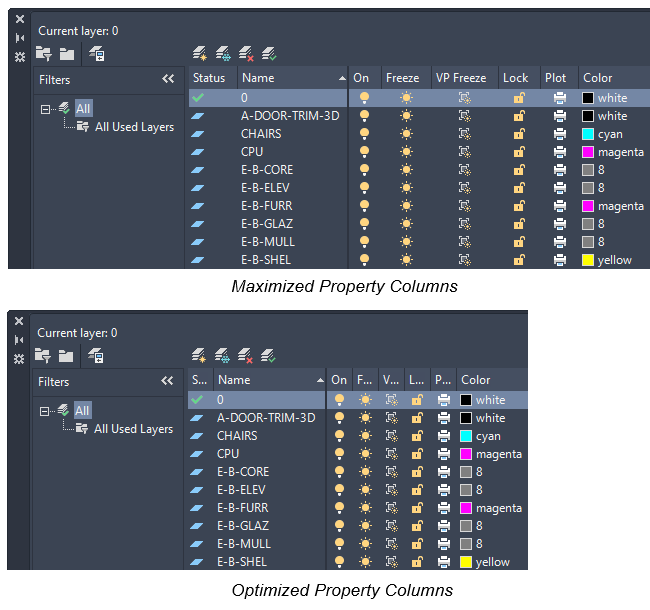Sort by Name column header in lower panel
Image resolution: width=650 pixels, height=610 pixels.
tap(270, 380)
